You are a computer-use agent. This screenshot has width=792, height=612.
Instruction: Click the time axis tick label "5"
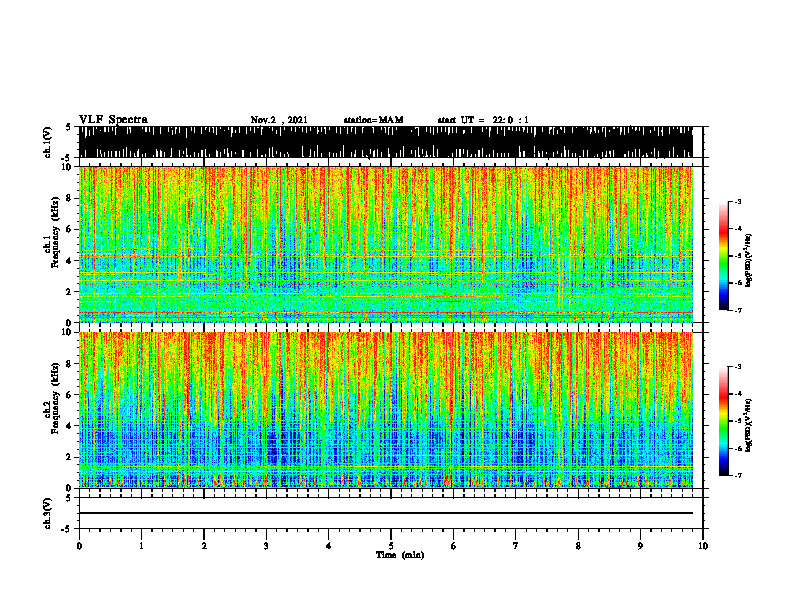[x=391, y=546]
